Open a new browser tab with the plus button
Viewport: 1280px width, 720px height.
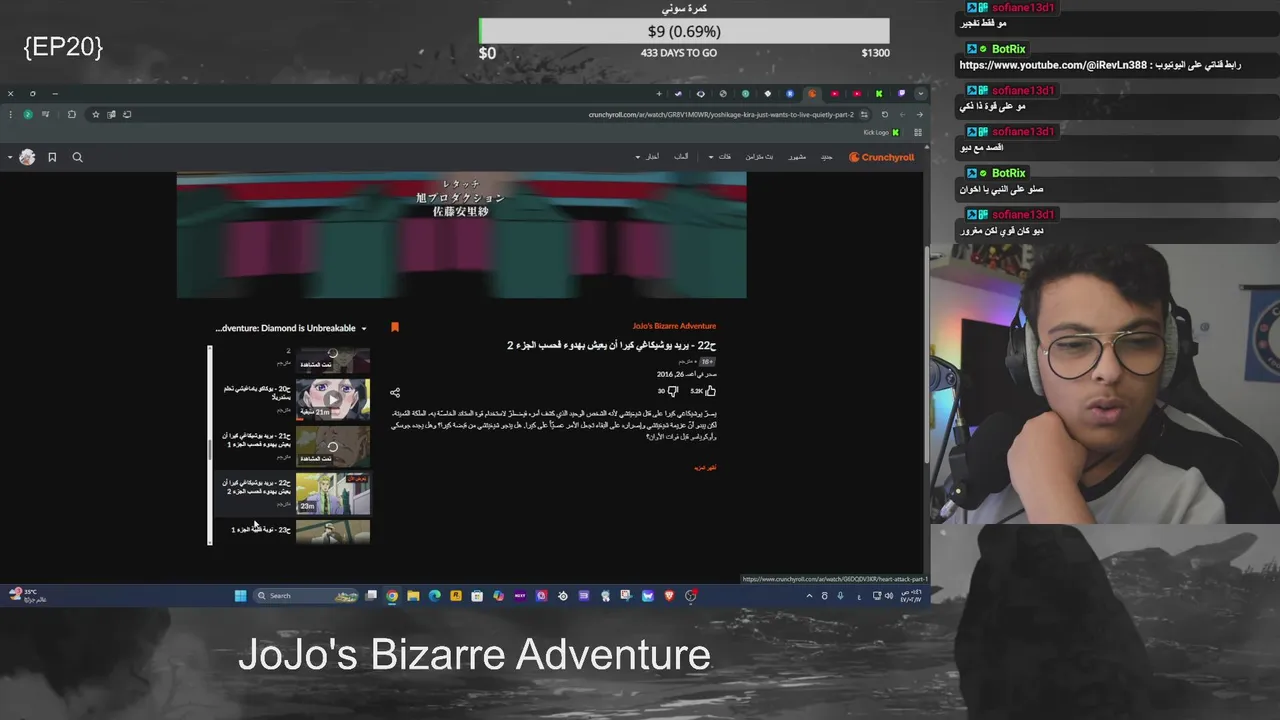(x=659, y=94)
